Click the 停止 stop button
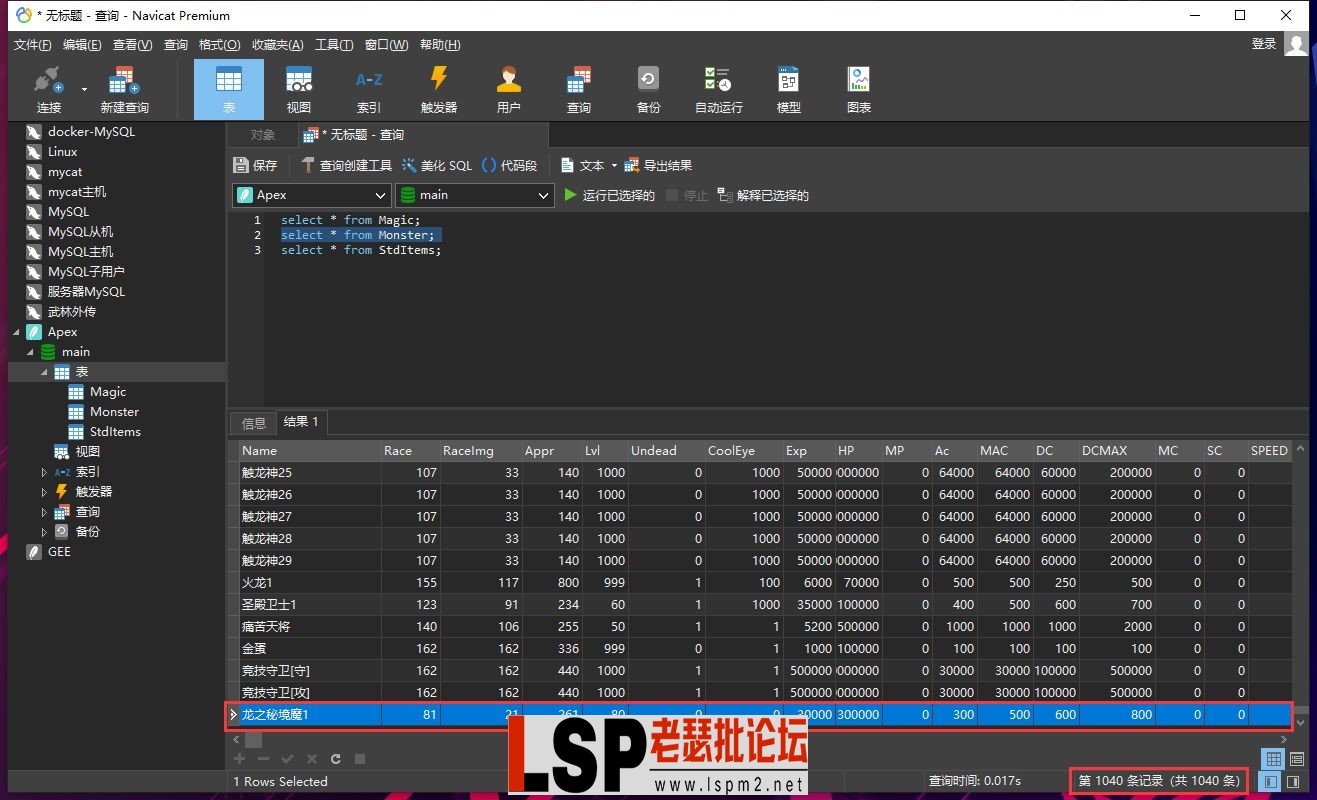The image size is (1317, 800). click(x=687, y=195)
